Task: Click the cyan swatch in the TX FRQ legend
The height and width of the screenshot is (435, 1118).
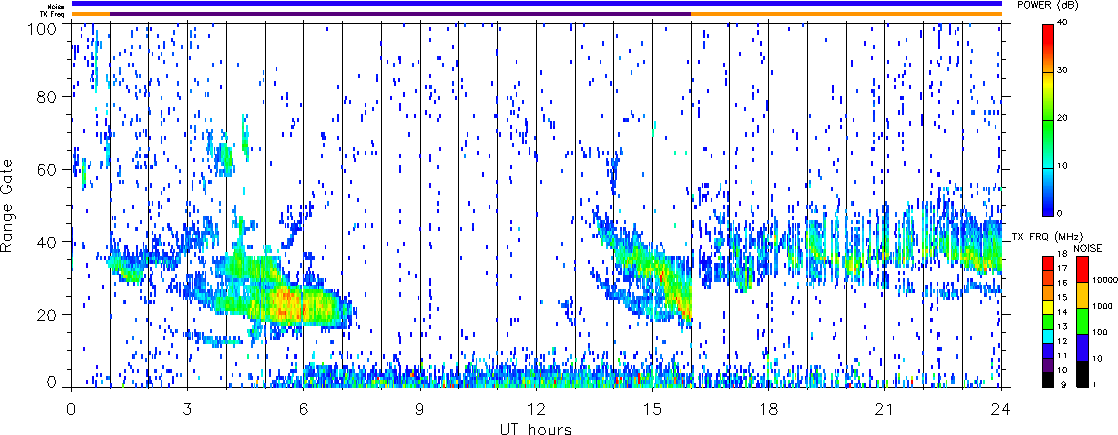Action: point(1047,336)
